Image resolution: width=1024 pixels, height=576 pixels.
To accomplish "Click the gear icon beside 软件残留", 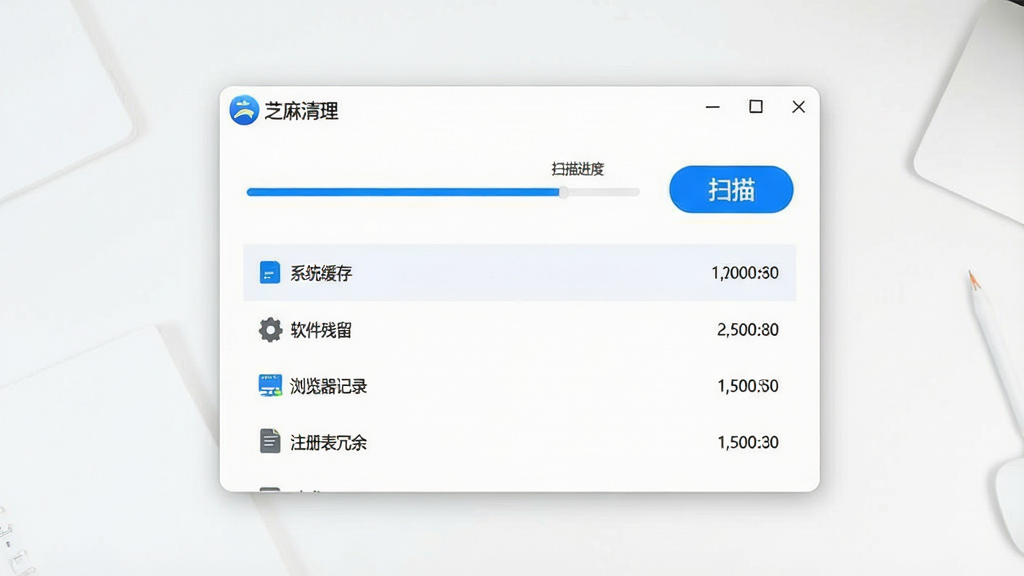I will tap(270, 330).
